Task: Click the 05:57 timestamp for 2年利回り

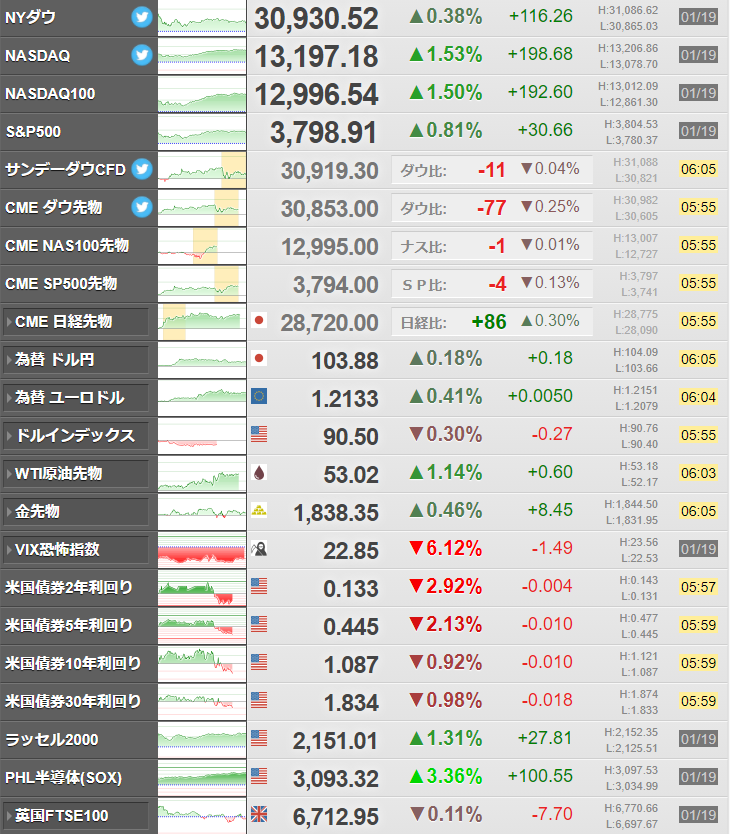Action: coord(699,587)
